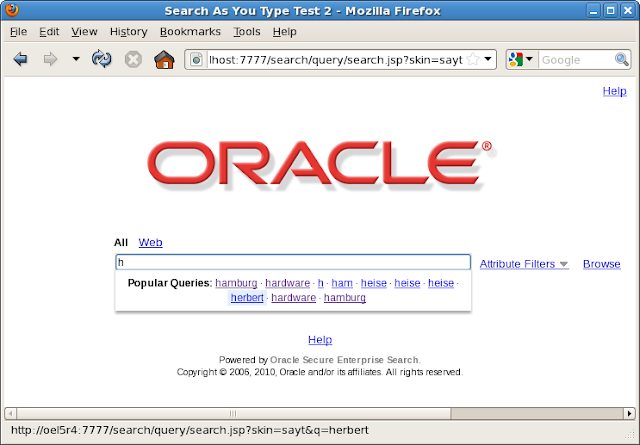Image resolution: width=640 pixels, height=445 pixels.
Task: Click the Browse link
Action: coord(602,264)
